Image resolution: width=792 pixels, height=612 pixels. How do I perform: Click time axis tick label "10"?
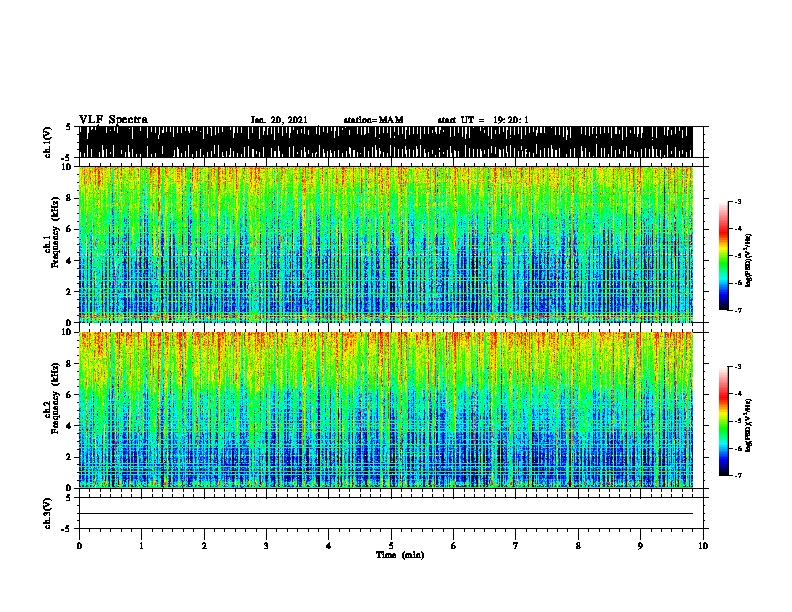pos(703,546)
